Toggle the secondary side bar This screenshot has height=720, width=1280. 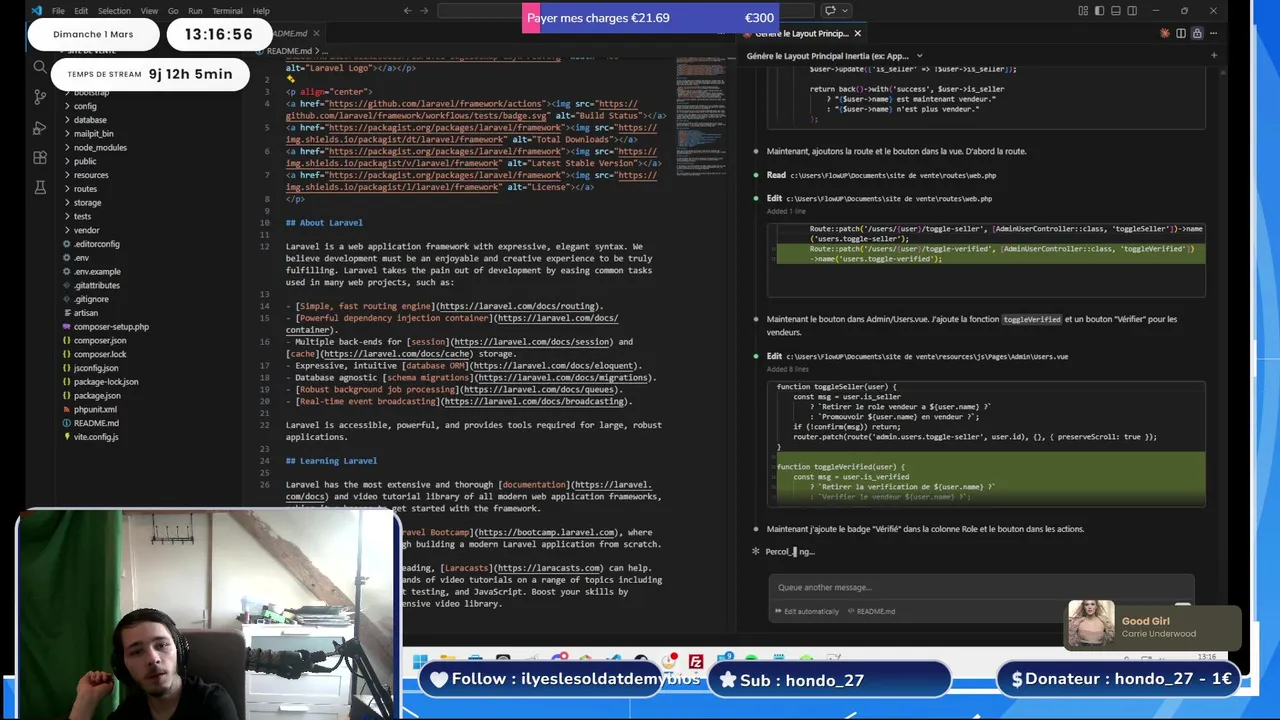1131,11
